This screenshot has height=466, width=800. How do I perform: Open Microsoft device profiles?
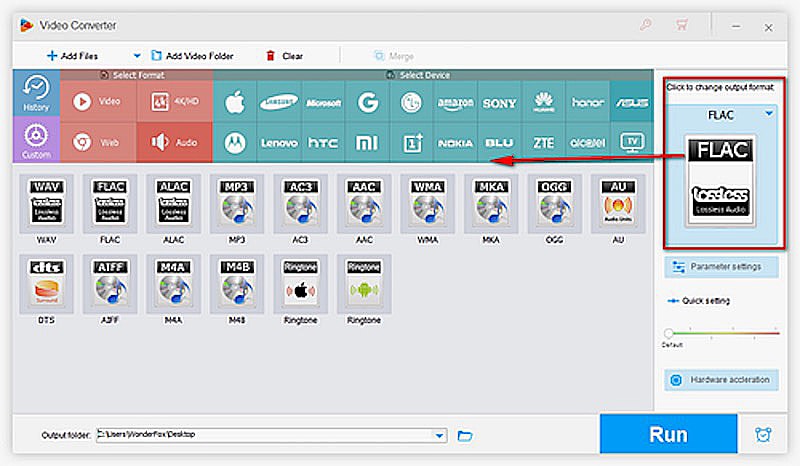pyautogui.click(x=323, y=102)
